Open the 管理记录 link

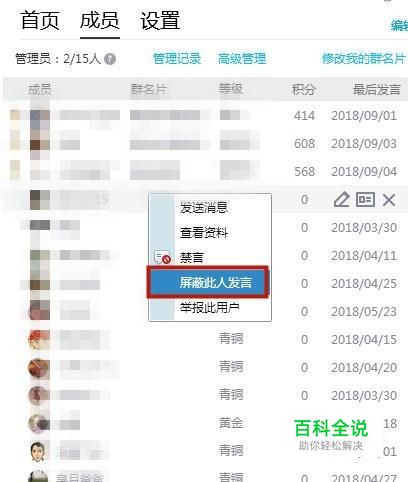tap(177, 59)
